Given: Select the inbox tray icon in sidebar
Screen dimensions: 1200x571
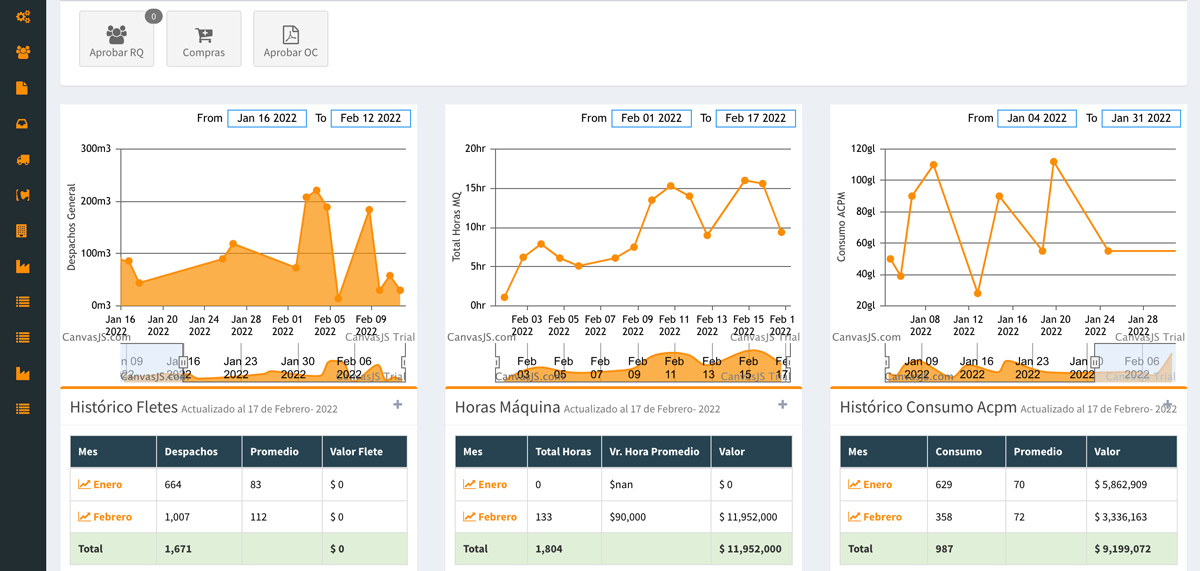Looking at the screenshot, I should tap(23, 124).
